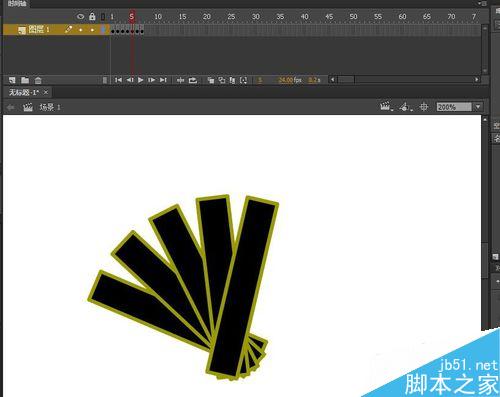
Task: Open the Edit Scene dropdown icon
Action: (386, 107)
